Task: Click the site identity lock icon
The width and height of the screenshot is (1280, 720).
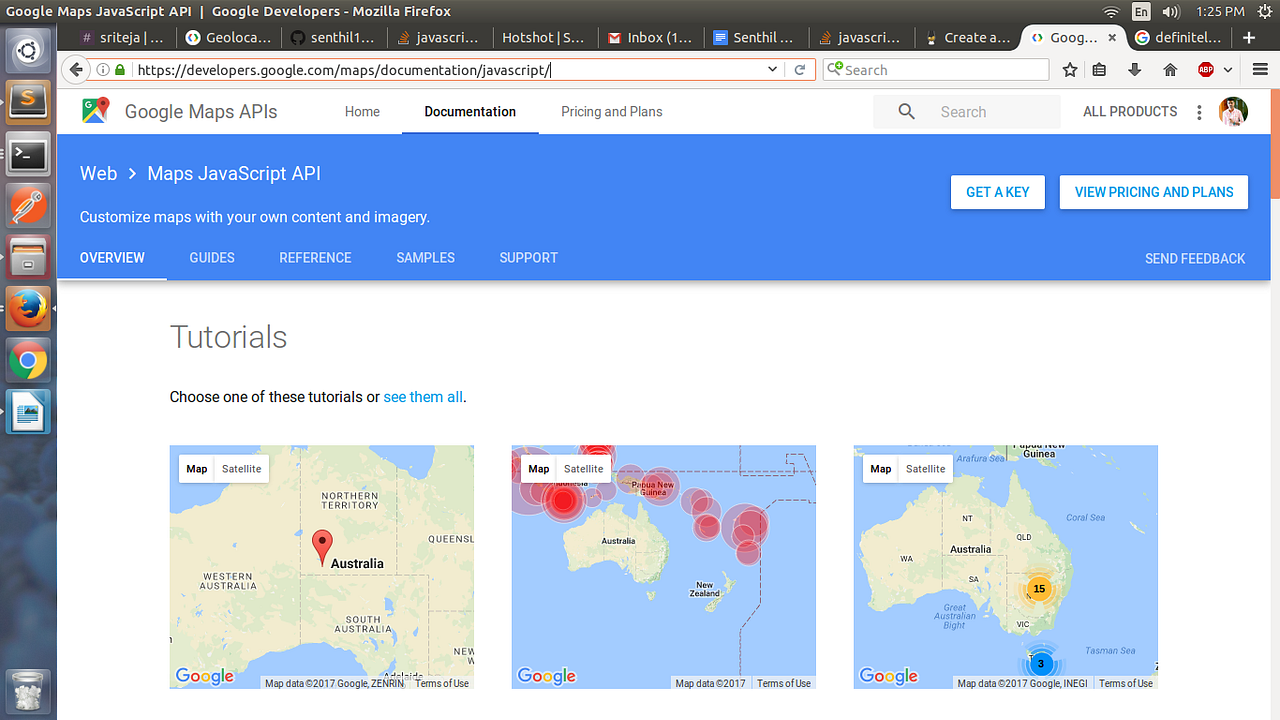Action: pos(121,70)
